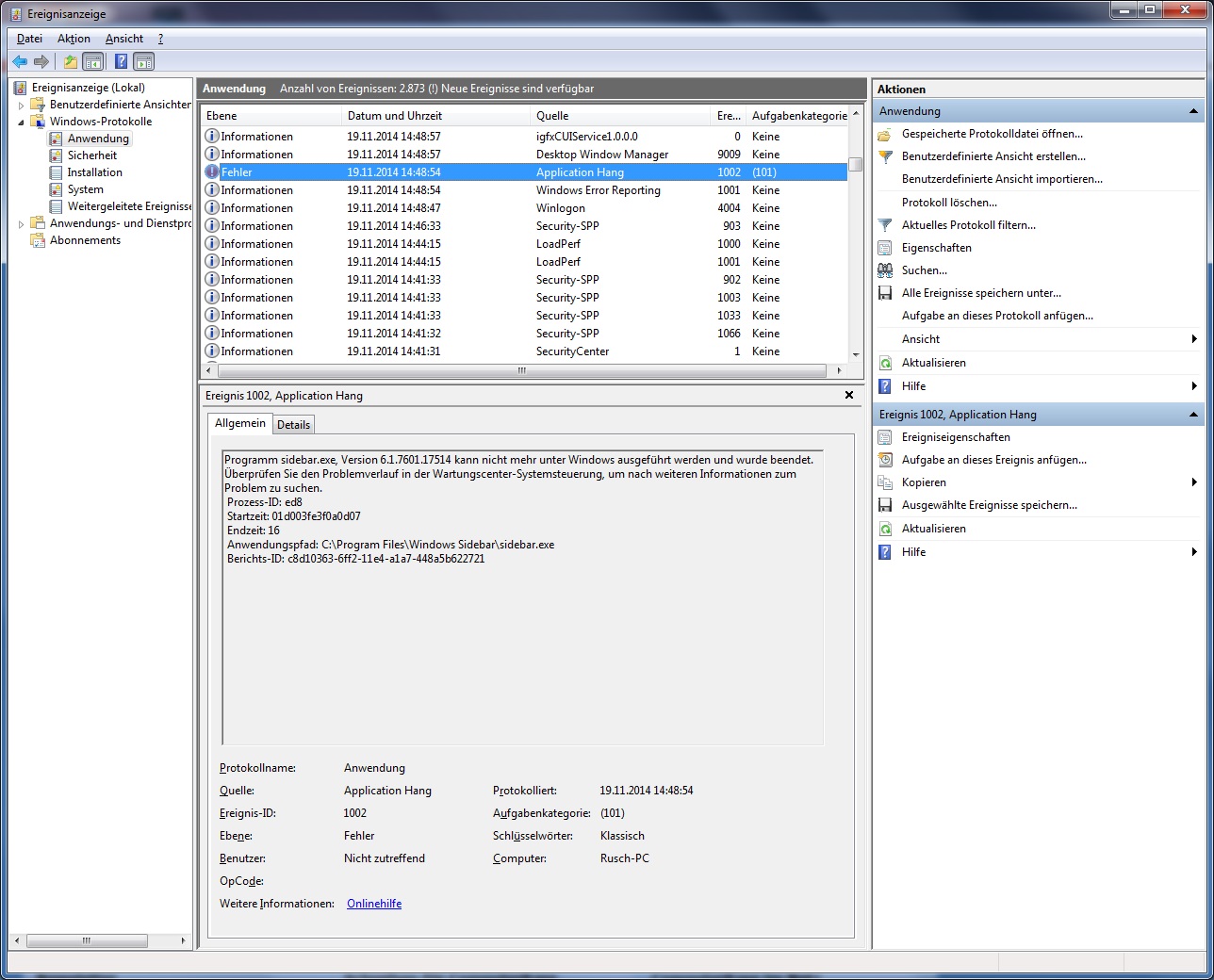Click the create custom view funnel icon
The image size is (1214, 980).
pos(885,156)
